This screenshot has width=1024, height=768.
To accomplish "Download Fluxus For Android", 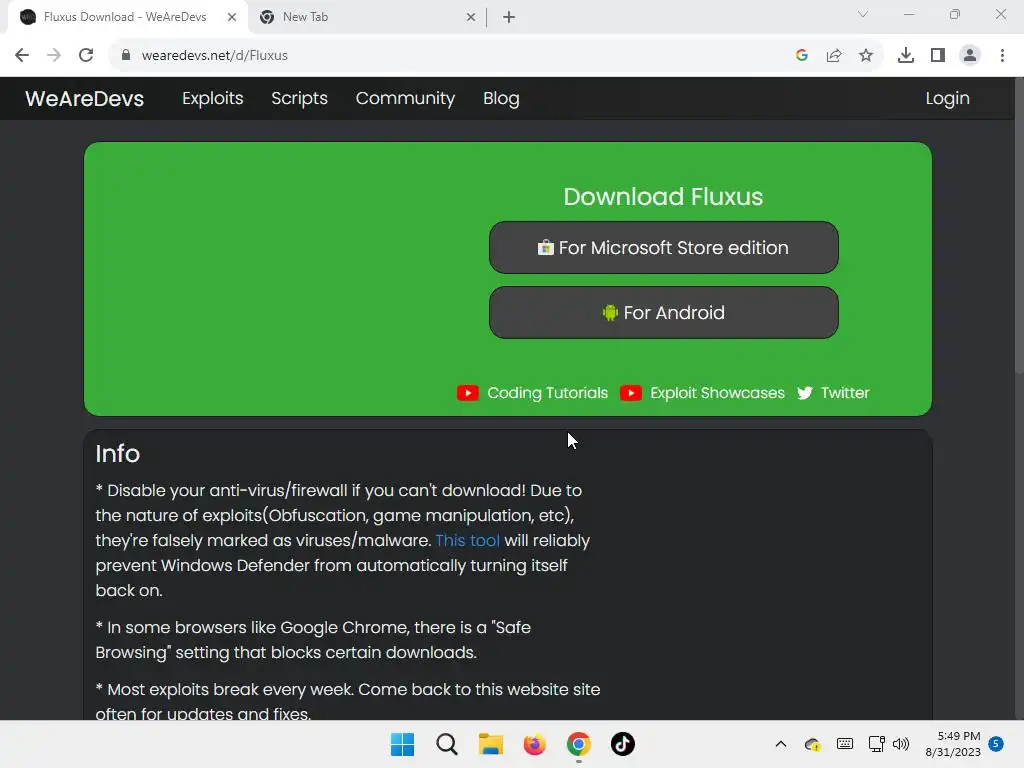I will (x=664, y=312).
